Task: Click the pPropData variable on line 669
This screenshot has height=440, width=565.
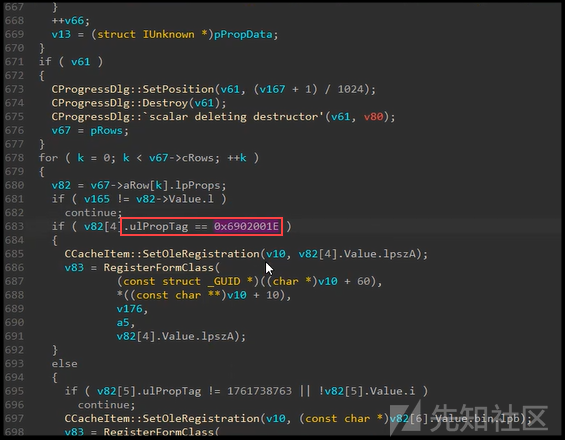Action: click(243, 35)
